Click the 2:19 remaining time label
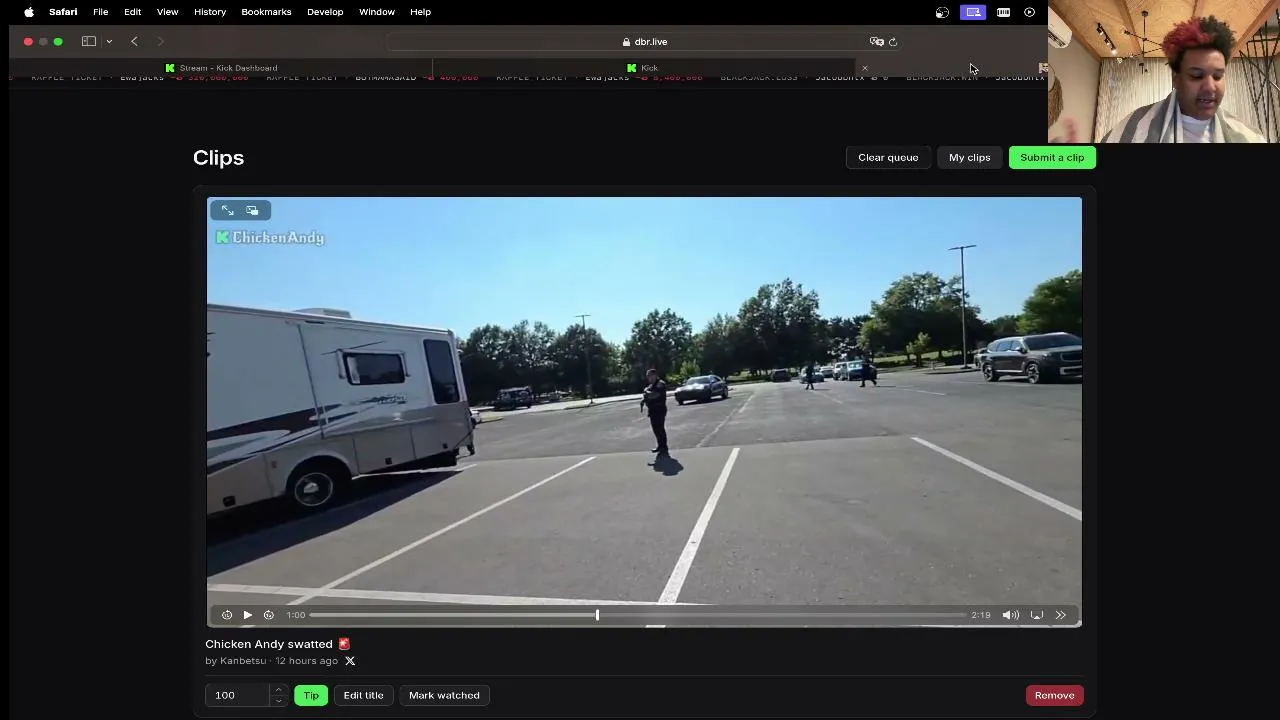 [981, 615]
